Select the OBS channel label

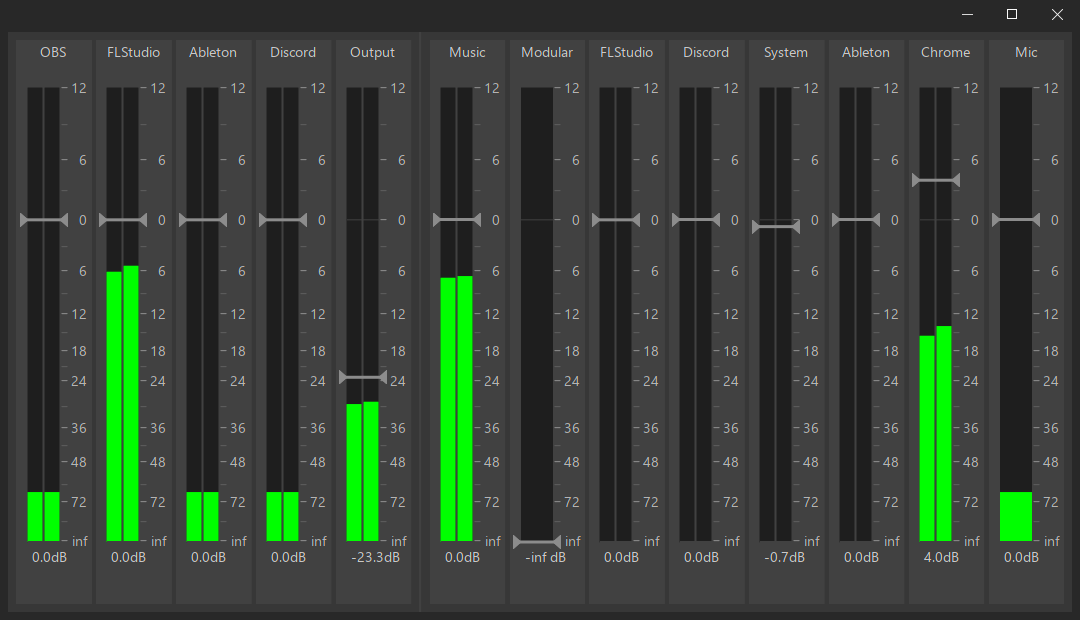point(53,53)
